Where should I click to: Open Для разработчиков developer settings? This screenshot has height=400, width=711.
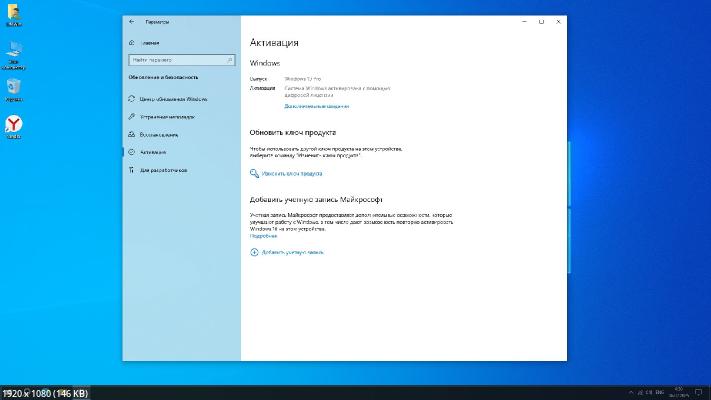[x=158, y=170]
